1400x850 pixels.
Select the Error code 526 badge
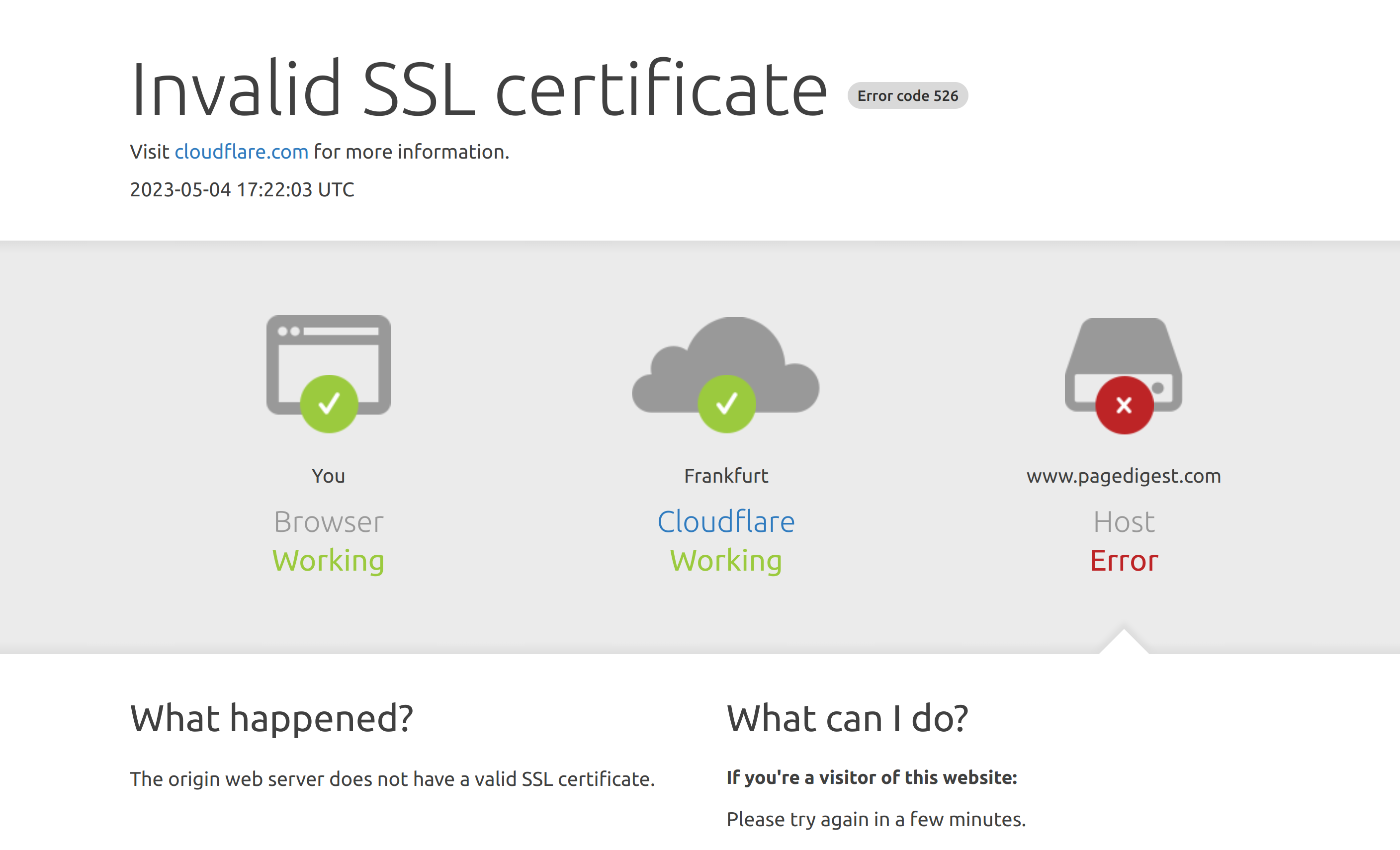(x=907, y=96)
